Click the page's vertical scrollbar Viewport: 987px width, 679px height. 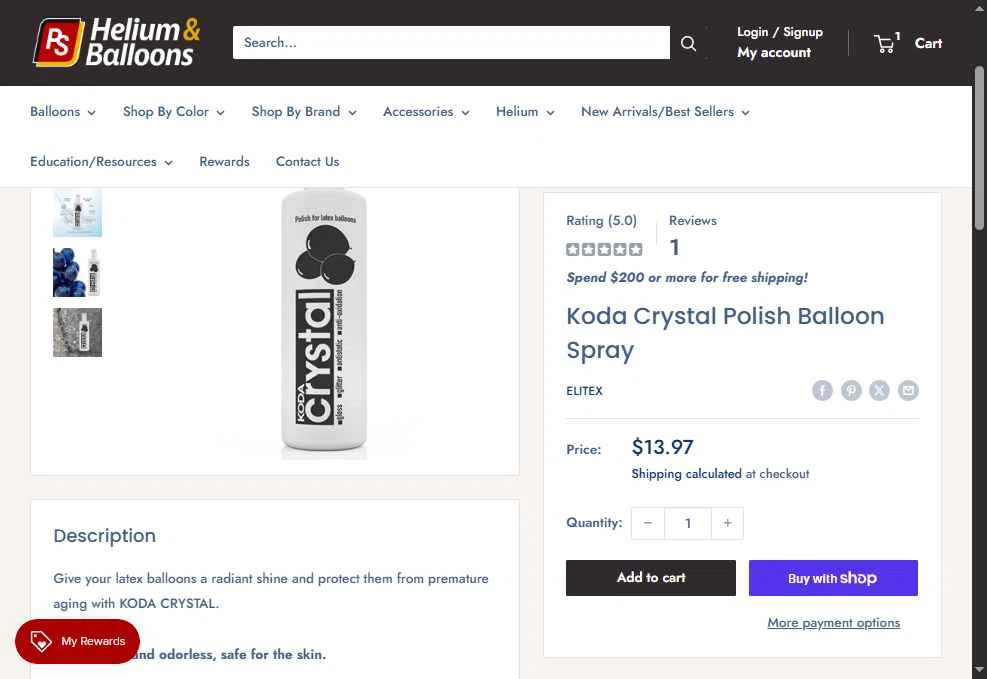tap(979, 300)
